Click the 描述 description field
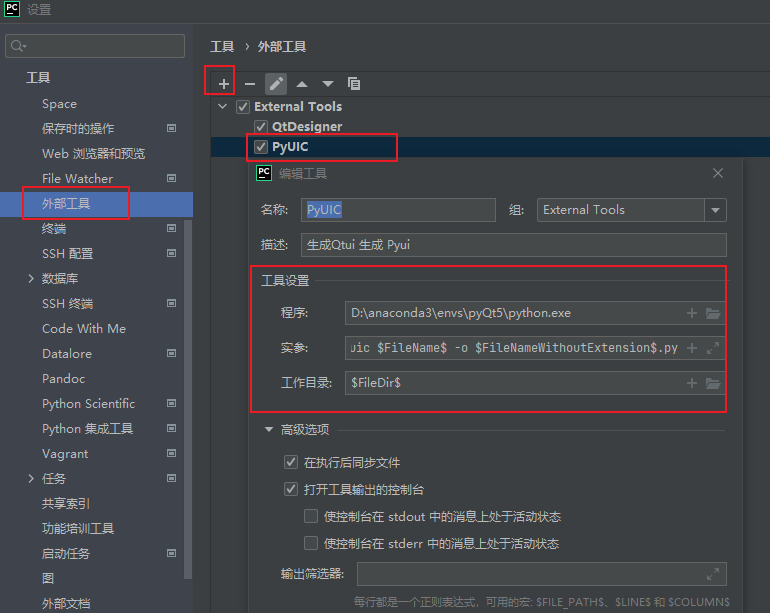The width and height of the screenshot is (770, 613). 514,245
